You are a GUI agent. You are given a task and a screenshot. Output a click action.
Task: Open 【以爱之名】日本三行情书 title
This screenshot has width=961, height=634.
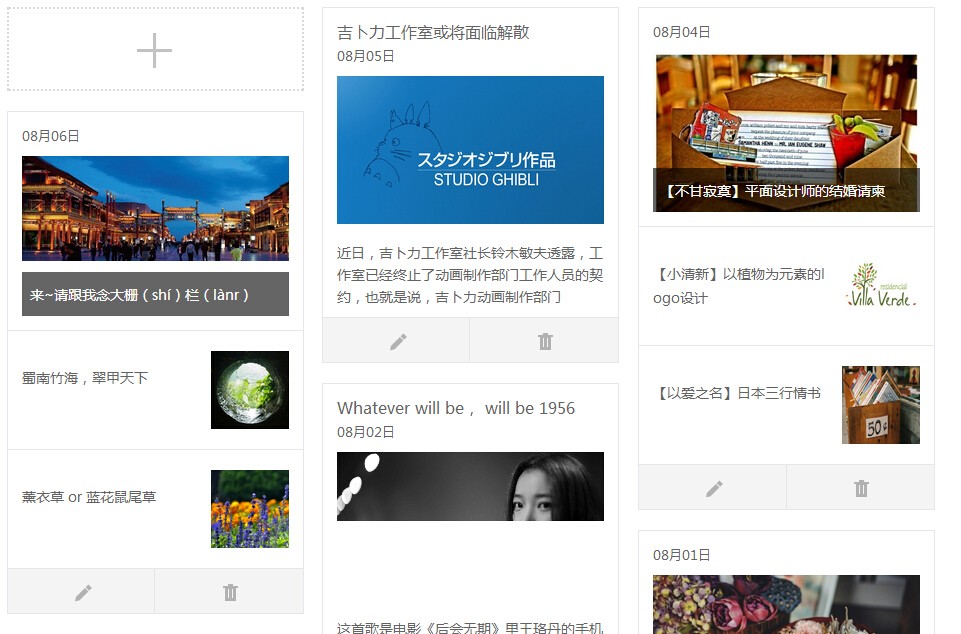(737, 393)
